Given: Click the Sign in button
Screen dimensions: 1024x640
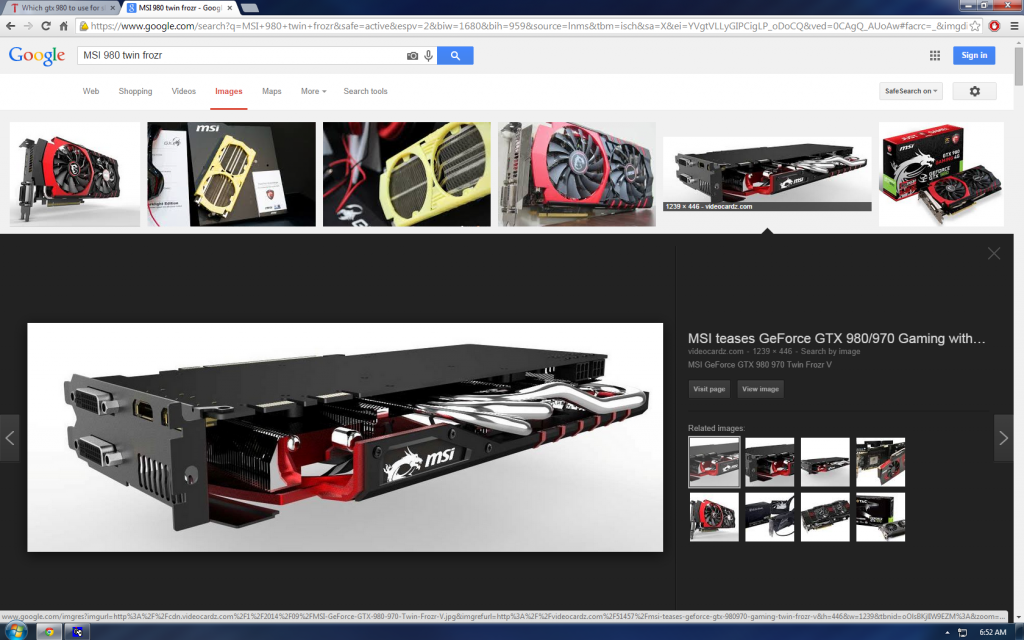Looking at the screenshot, I should [973, 56].
